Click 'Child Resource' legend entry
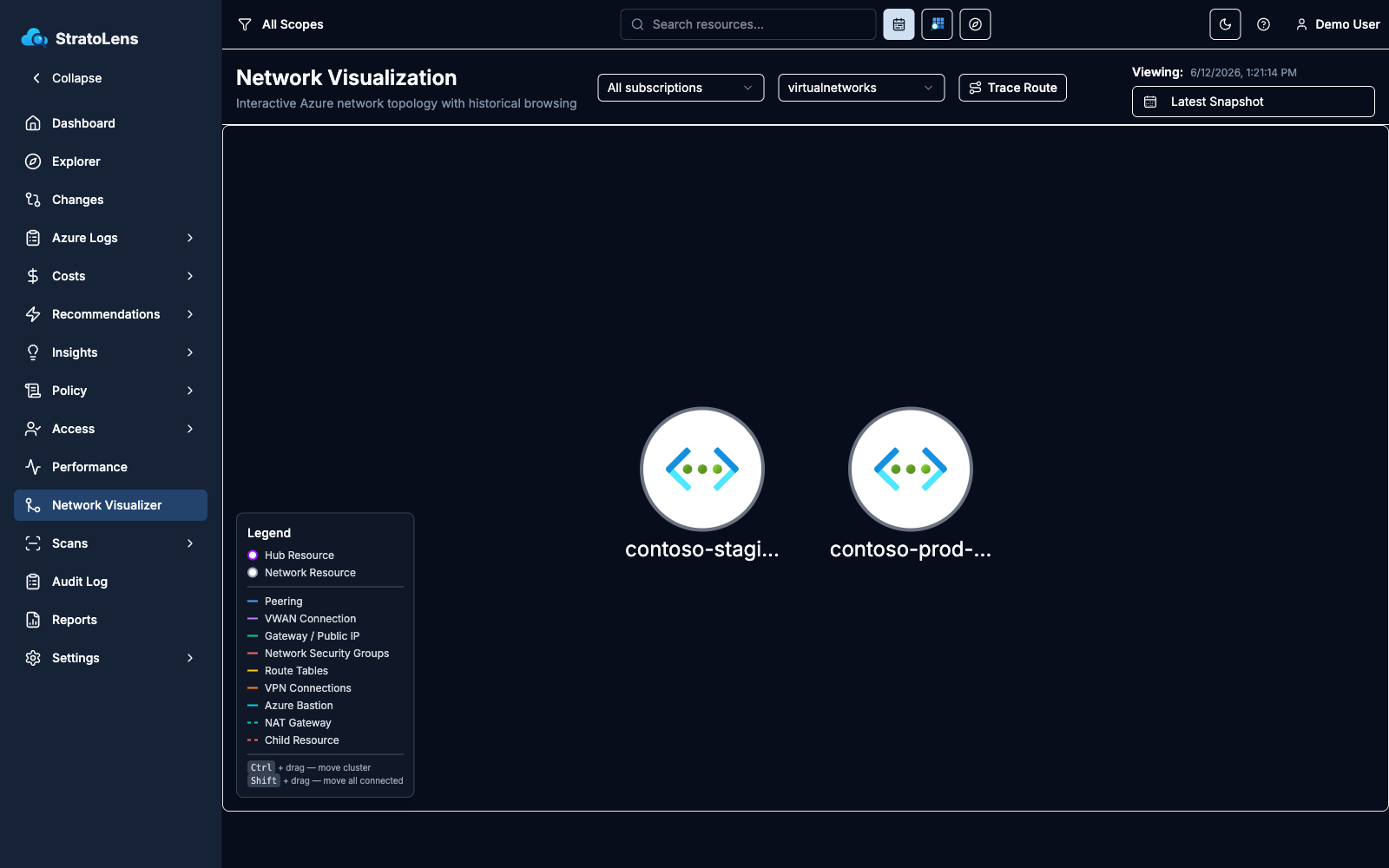This screenshot has width=1389, height=868. coord(301,740)
